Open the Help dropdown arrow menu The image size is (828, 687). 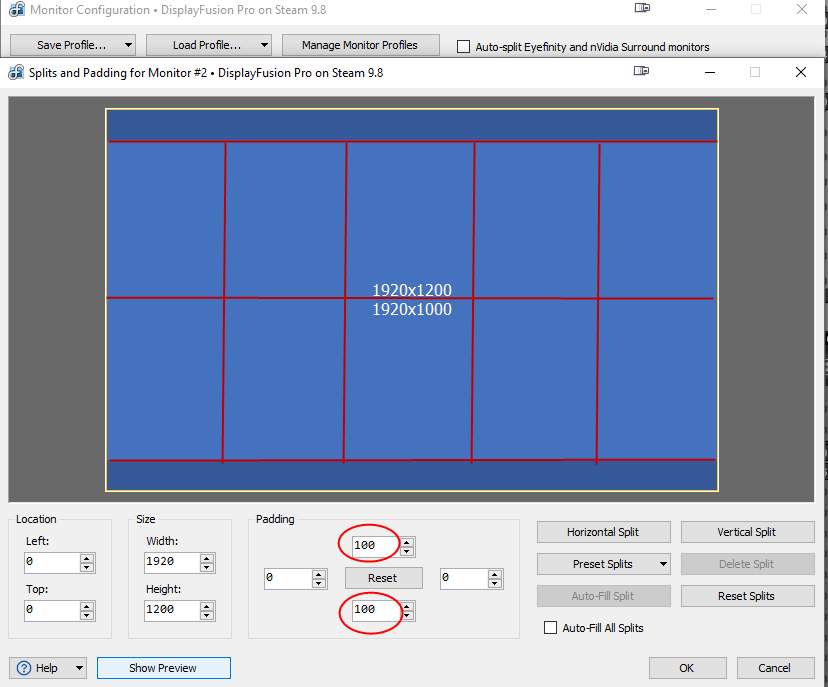tap(79, 668)
